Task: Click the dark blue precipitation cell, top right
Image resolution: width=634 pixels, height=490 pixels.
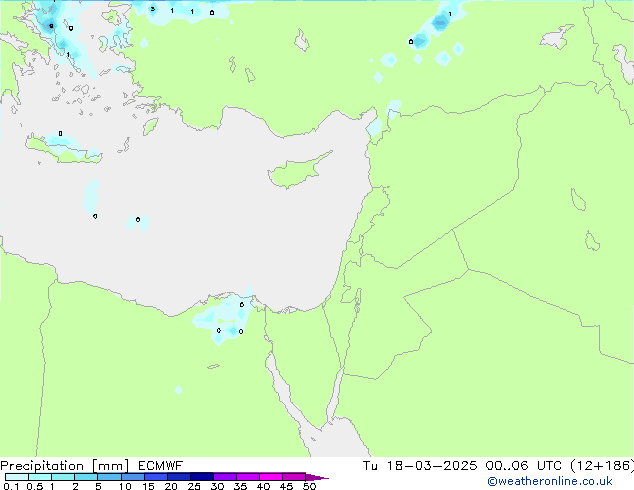Action: [x=440, y=21]
